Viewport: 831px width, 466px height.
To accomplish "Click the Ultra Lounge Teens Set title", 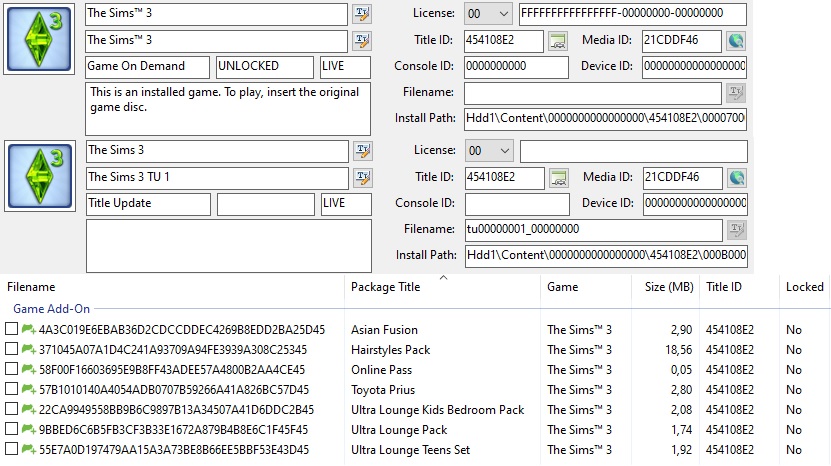I will [x=410, y=450].
